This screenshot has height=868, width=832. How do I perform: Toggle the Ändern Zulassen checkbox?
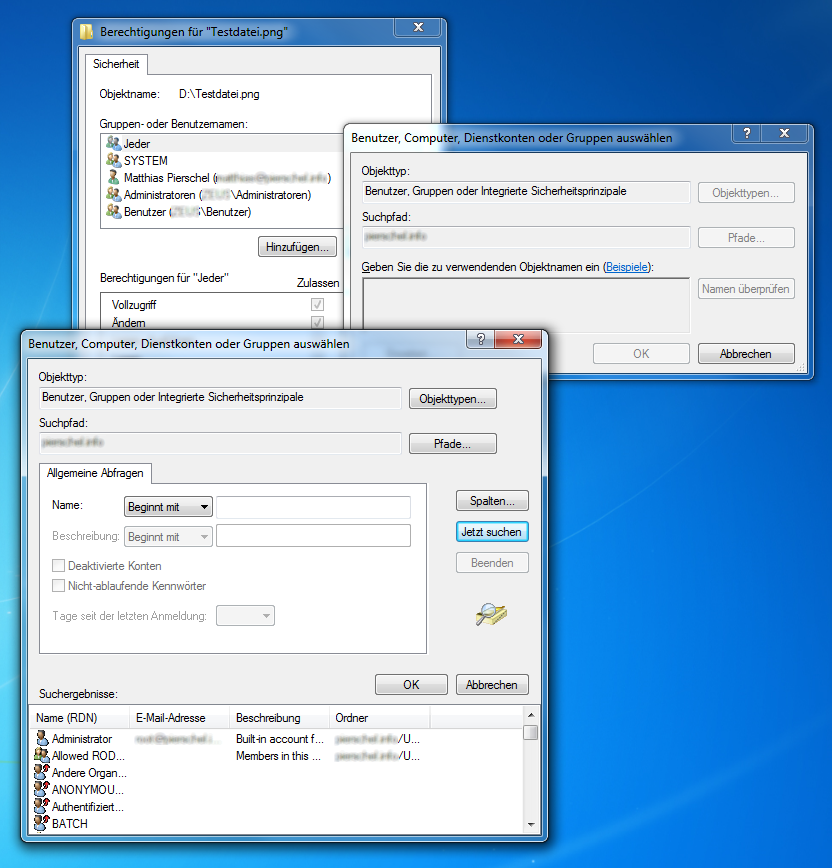pyautogui.click(x=317, y=322)
